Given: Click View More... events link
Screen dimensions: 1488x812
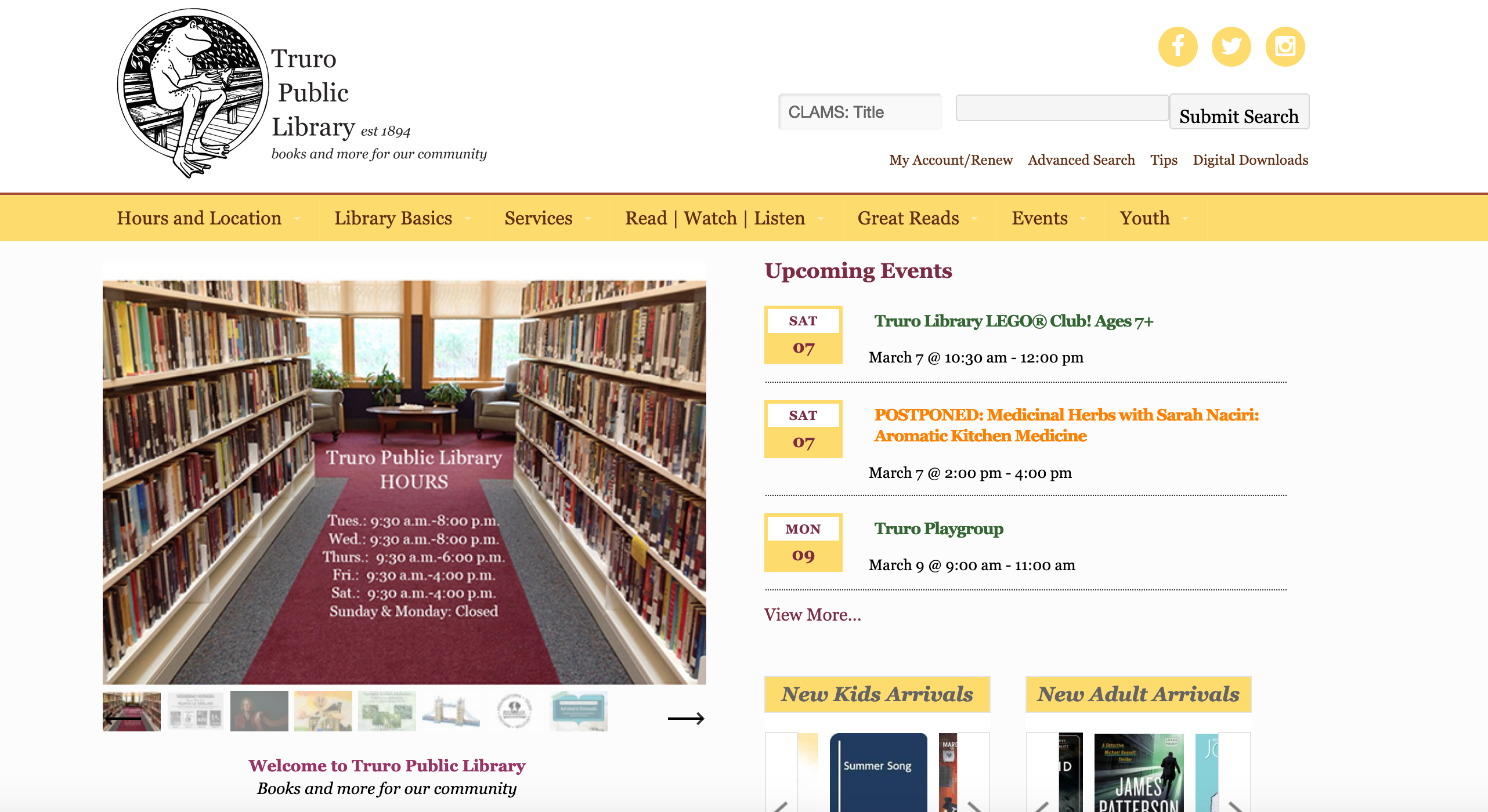Looking at the screenshot, I should (x=812, y=615).
